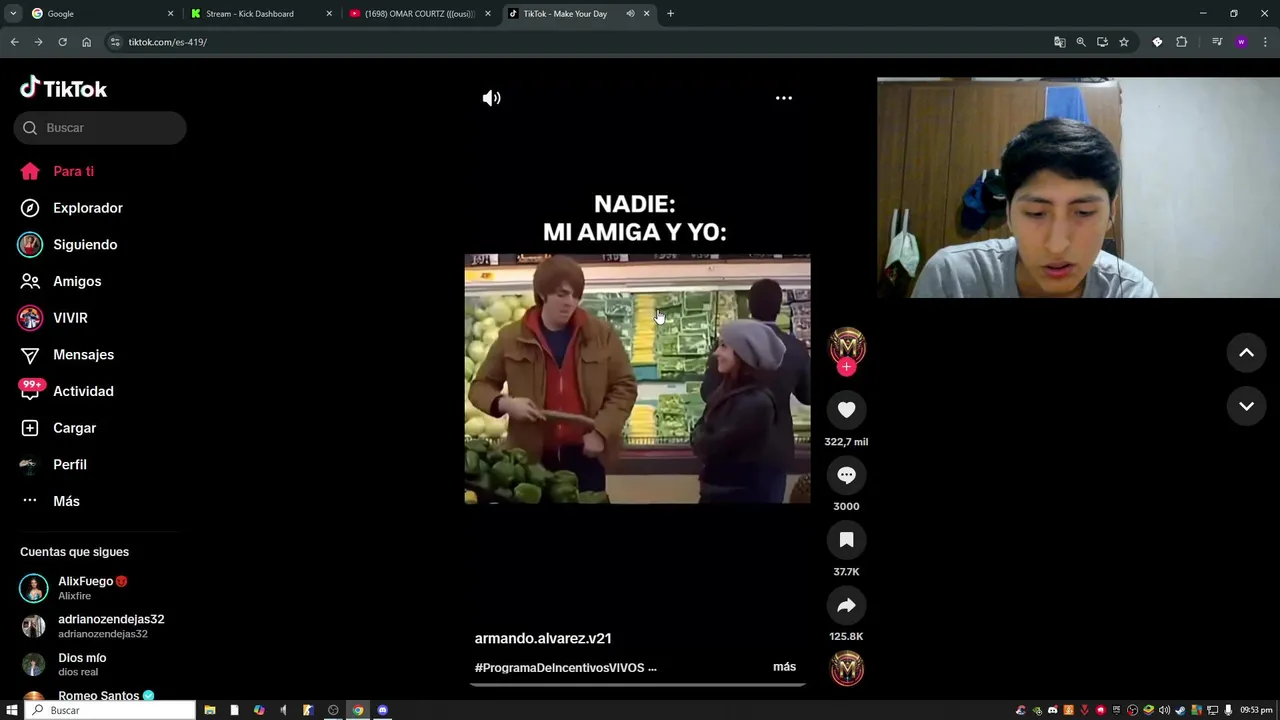Translate this page icon
The width and height of the screenshot is (1280, 720).
coord(1059,42)
